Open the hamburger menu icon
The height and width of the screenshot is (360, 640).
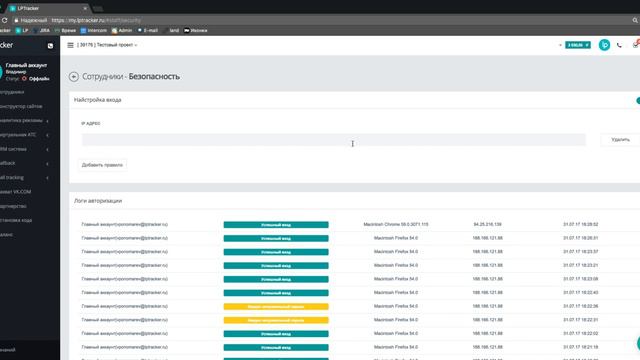coord(70,45)
